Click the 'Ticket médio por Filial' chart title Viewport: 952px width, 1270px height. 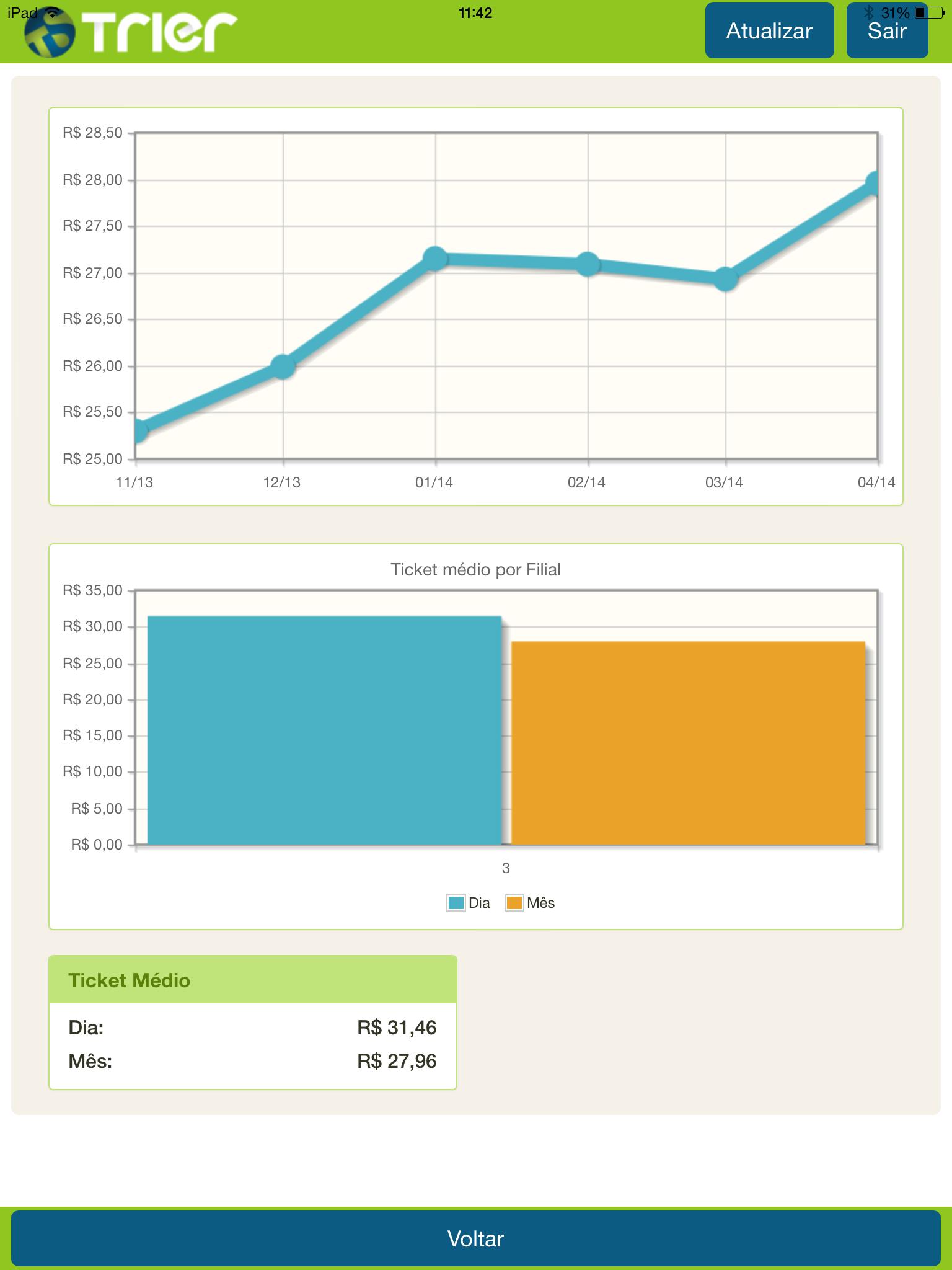[475, 570]
